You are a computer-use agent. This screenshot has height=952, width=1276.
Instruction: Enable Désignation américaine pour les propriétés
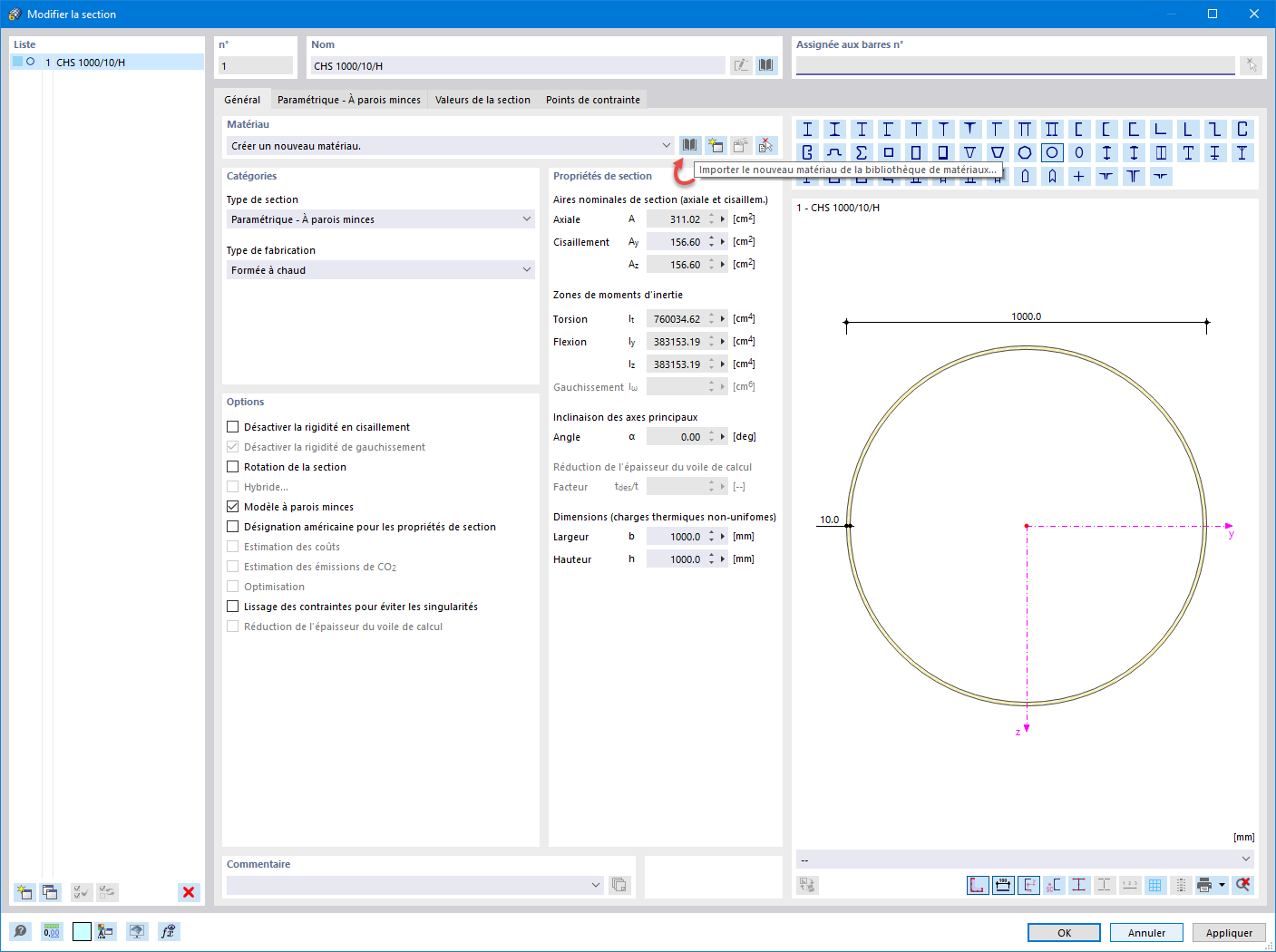click(233, 527)
